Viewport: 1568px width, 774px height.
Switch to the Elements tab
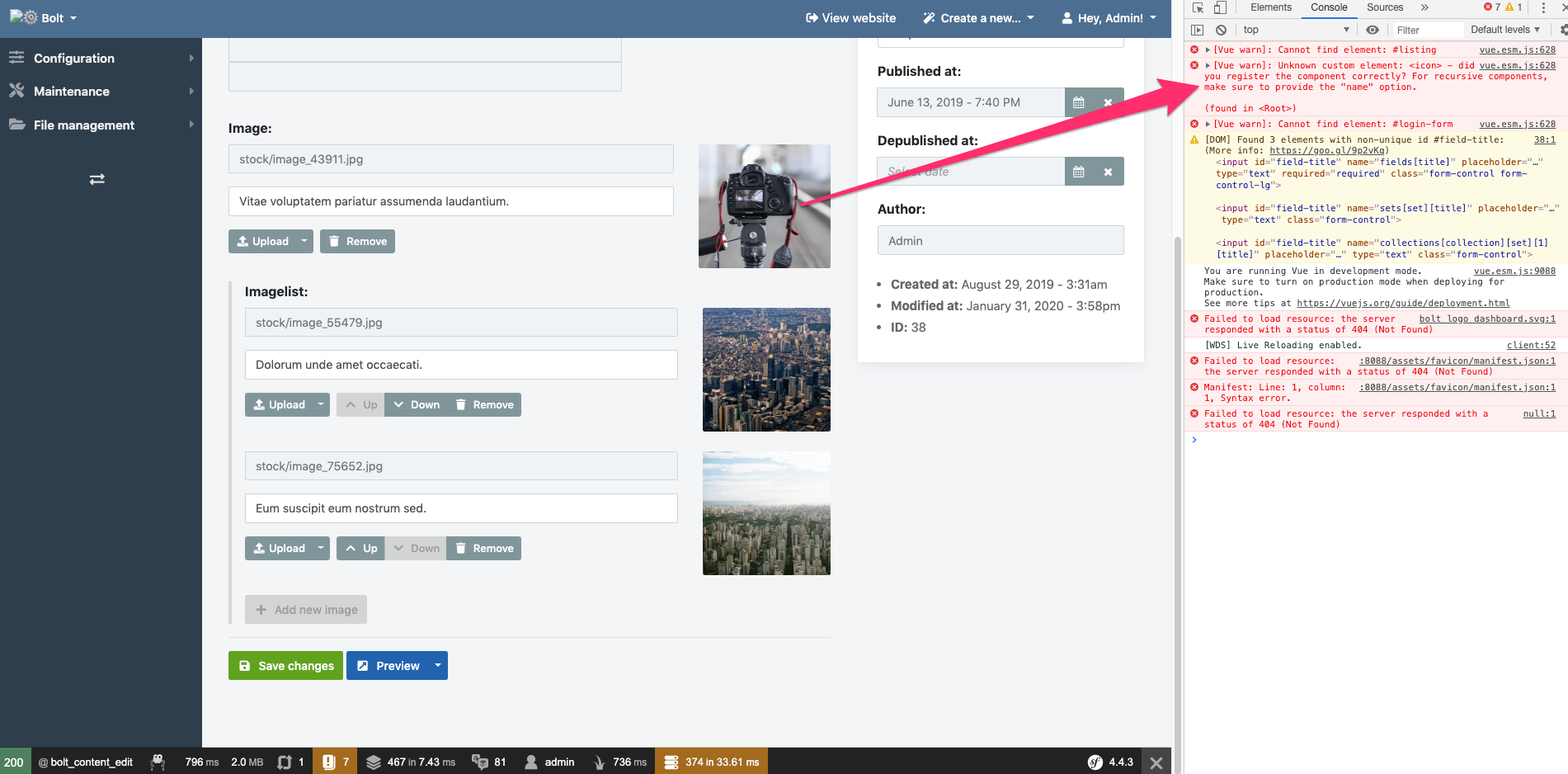[x=1271, y=7]
